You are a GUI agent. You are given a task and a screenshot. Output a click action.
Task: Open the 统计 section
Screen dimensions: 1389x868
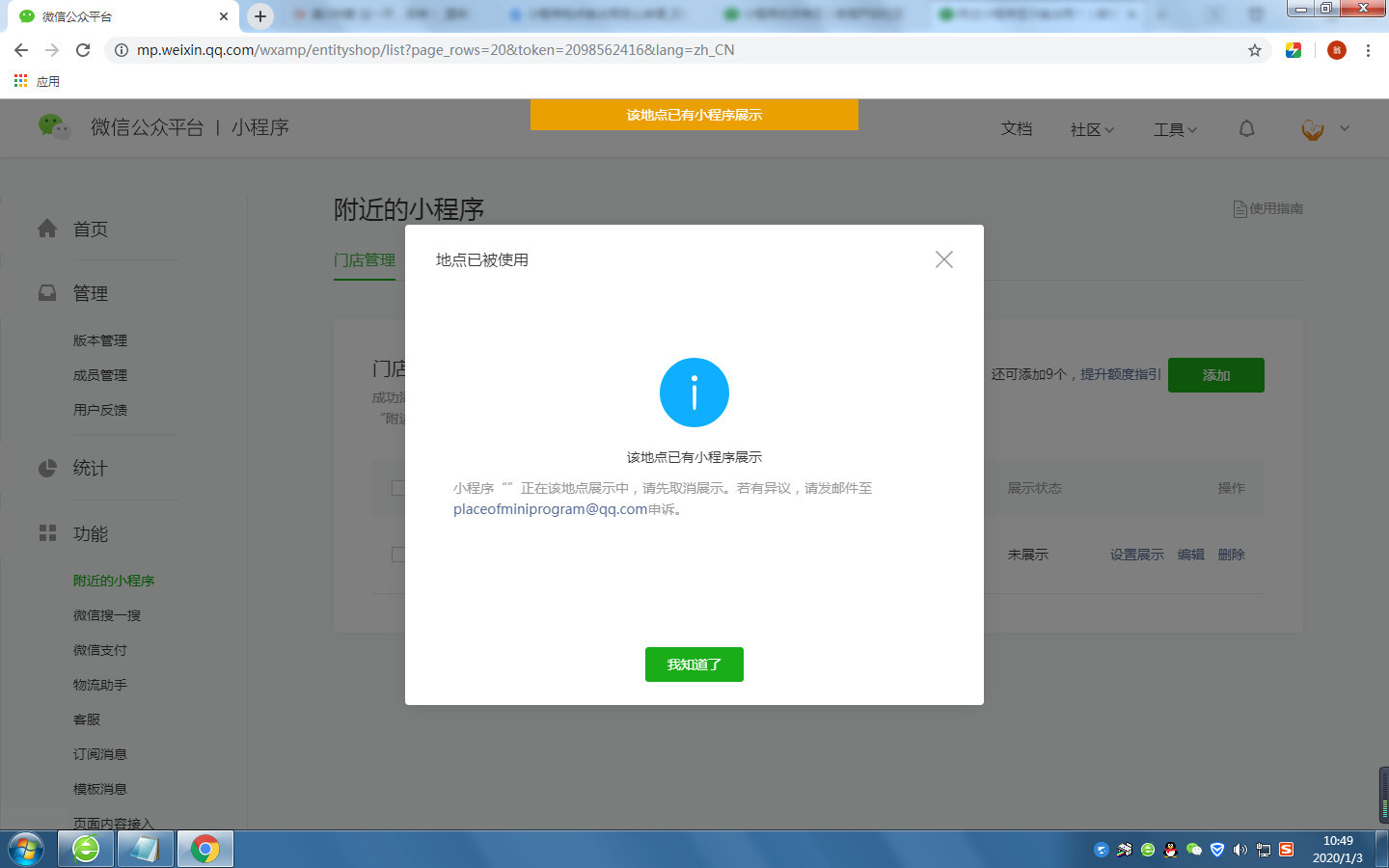pyautogui.click(x=91, y=469)
